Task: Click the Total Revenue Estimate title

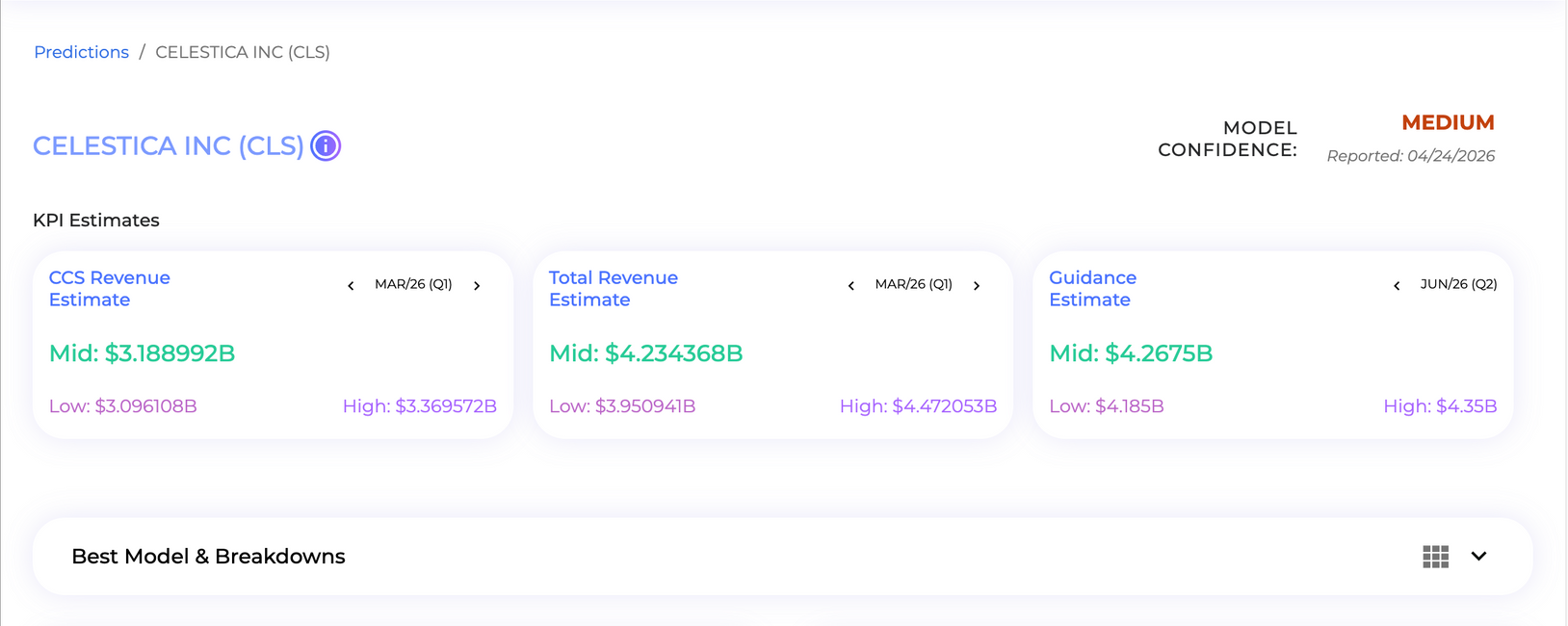Action: (x=614, y=289)
